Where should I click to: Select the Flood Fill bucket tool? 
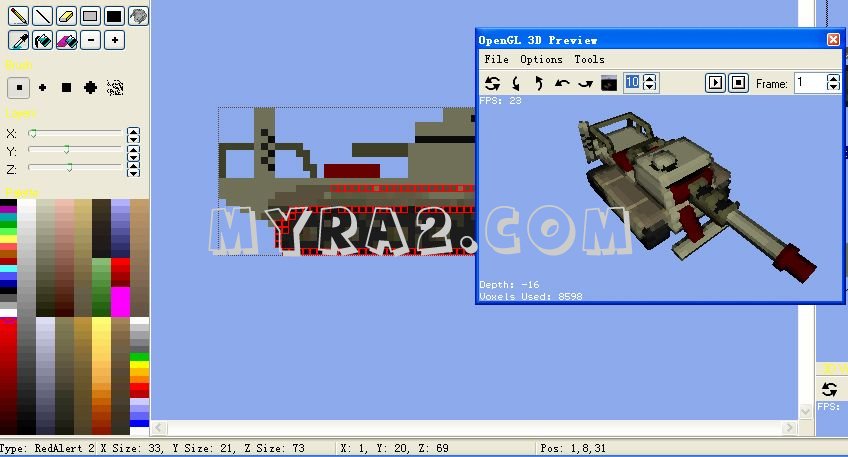point(42,41)
